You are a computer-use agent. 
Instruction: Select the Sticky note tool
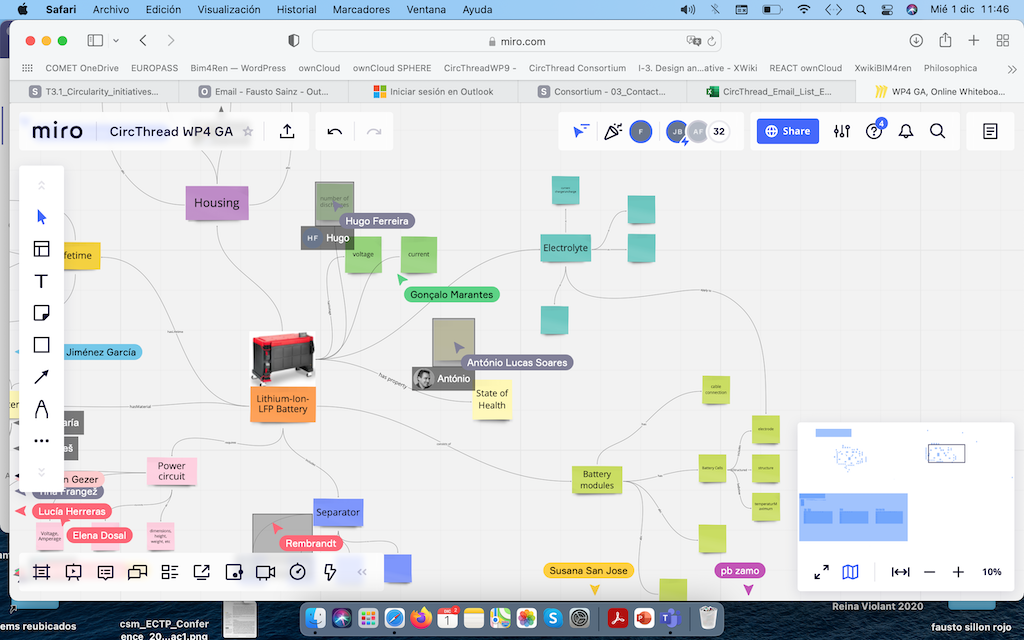click(x=41, y=313)
